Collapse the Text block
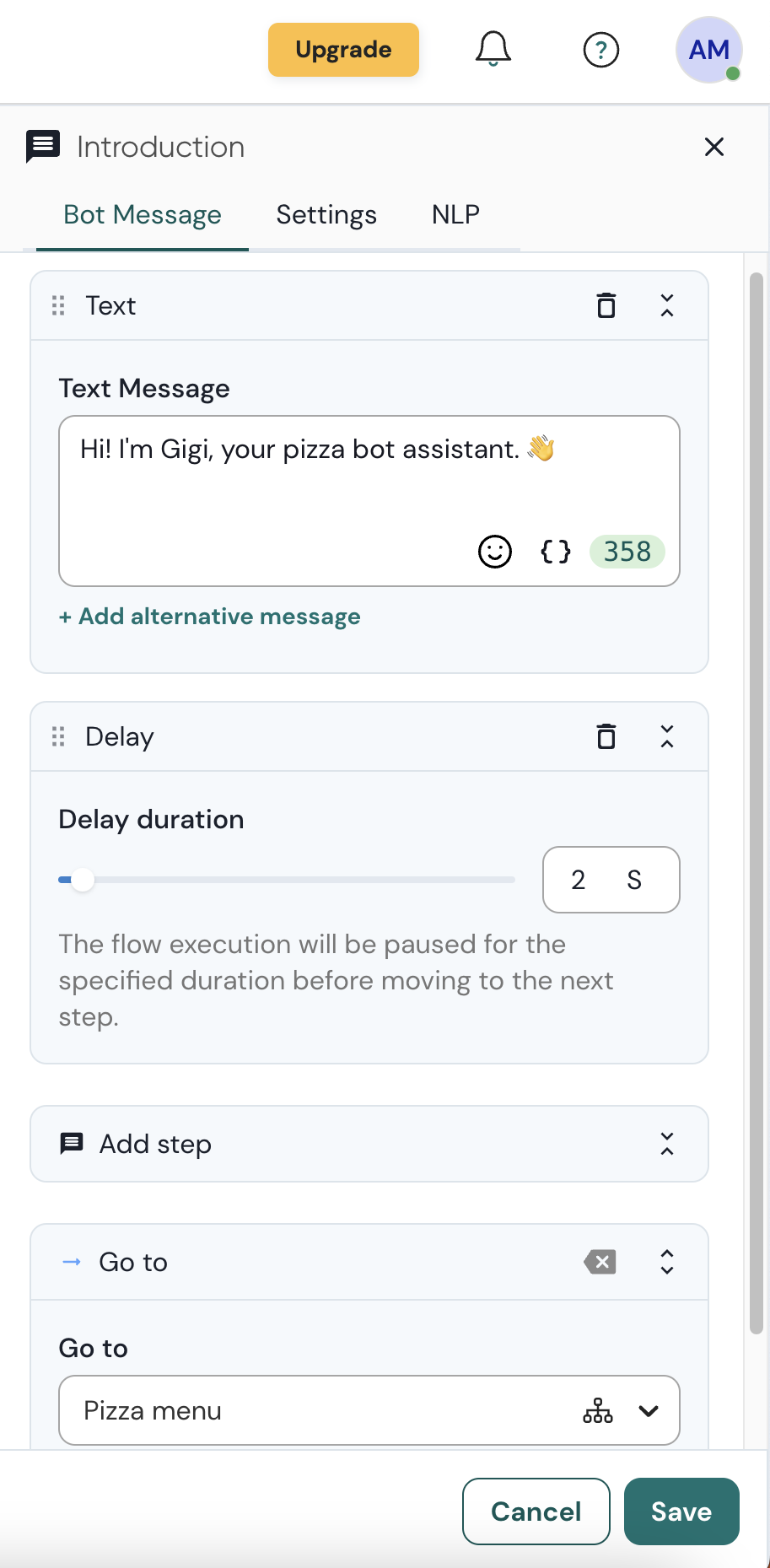Viewport: 770px width, 1568px height. pyautogui.click(x=666, y=305)
